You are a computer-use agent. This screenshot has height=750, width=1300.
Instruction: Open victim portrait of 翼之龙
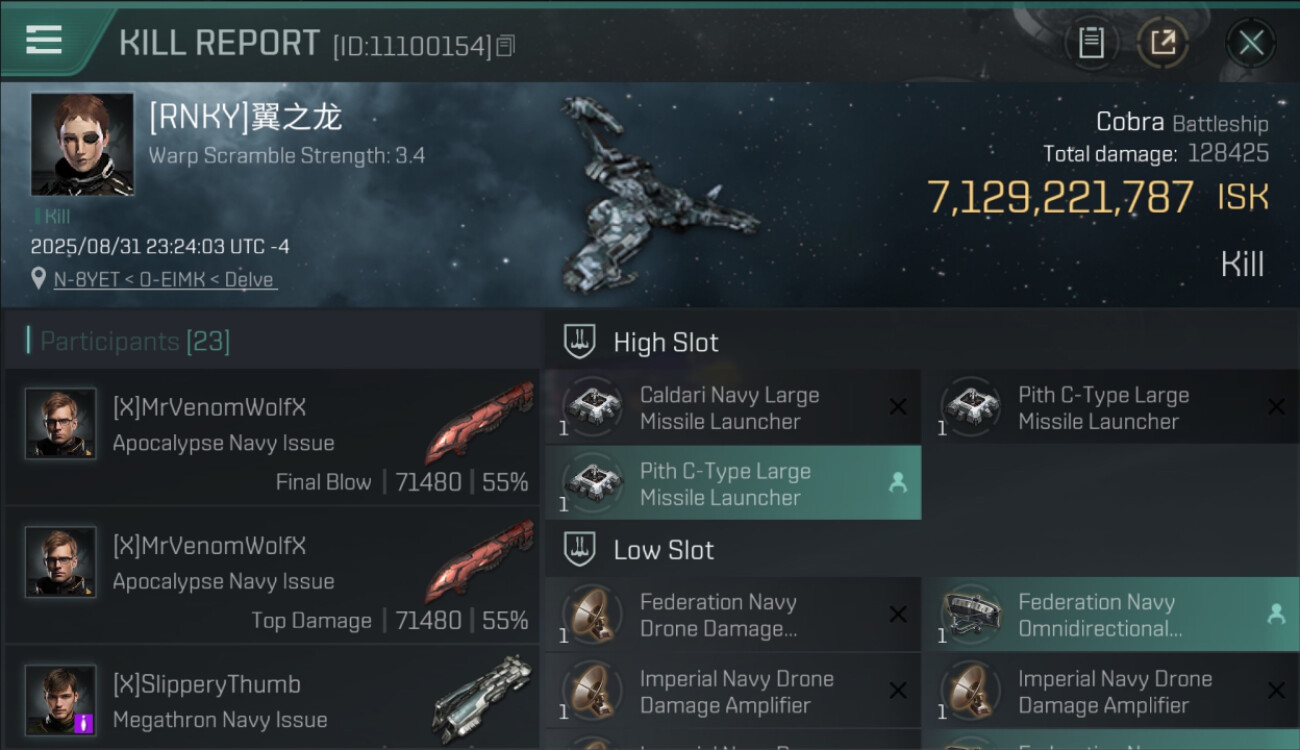(82, 144)
